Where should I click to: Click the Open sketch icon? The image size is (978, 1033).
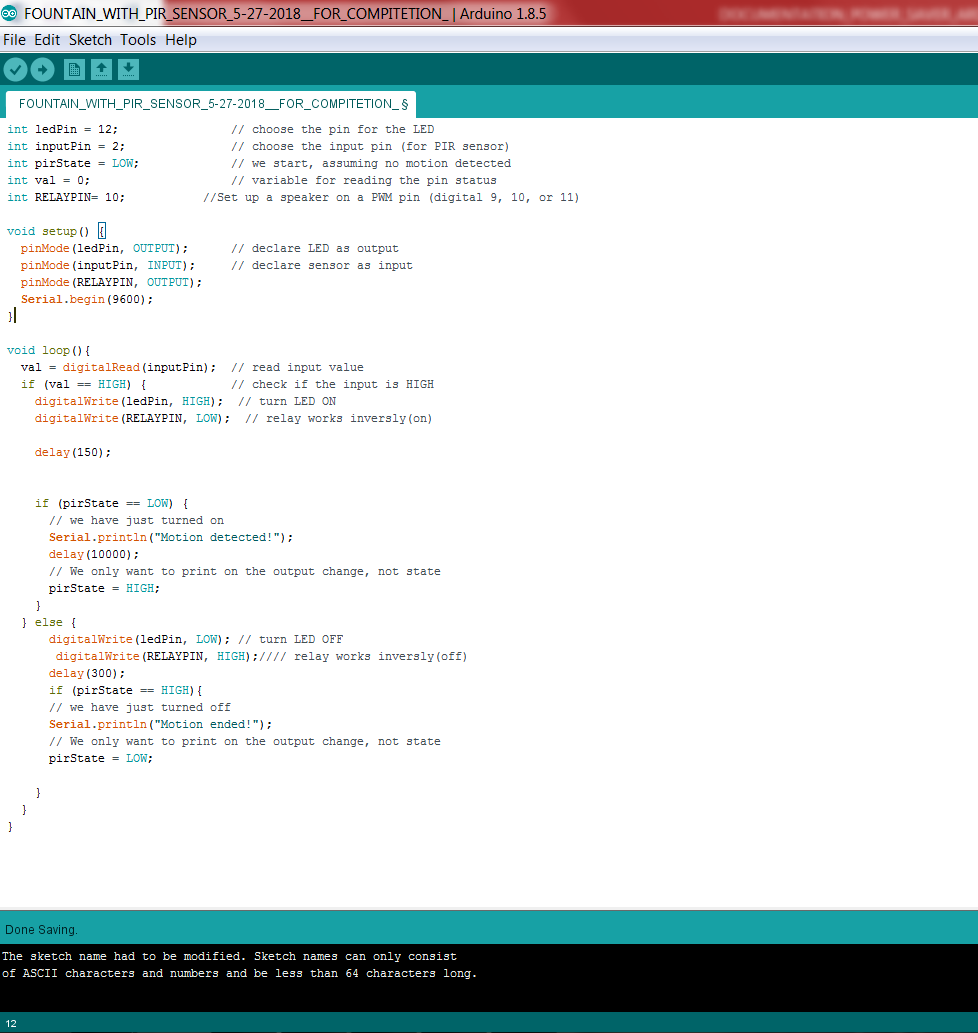(x=101, y=69)
